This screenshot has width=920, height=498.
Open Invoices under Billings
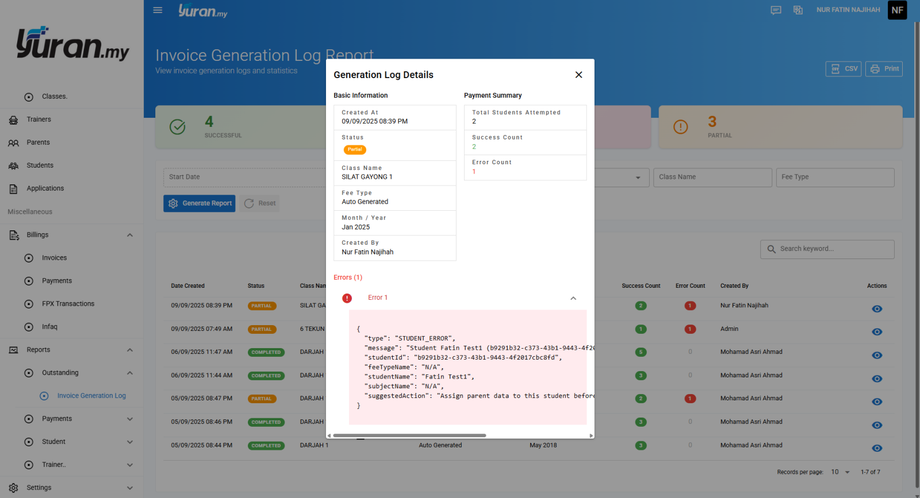click(x=54, y=258)
